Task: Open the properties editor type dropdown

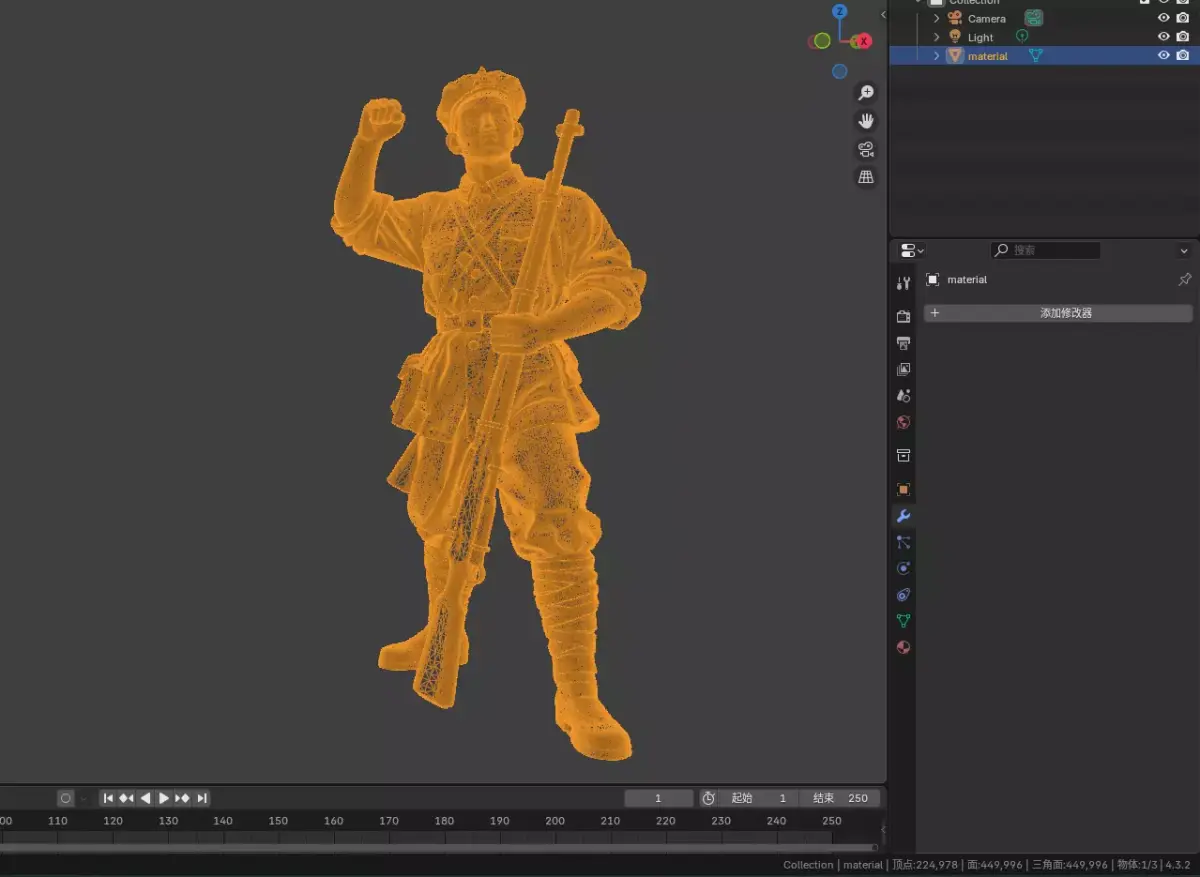Action: click(x=911, y=250)
